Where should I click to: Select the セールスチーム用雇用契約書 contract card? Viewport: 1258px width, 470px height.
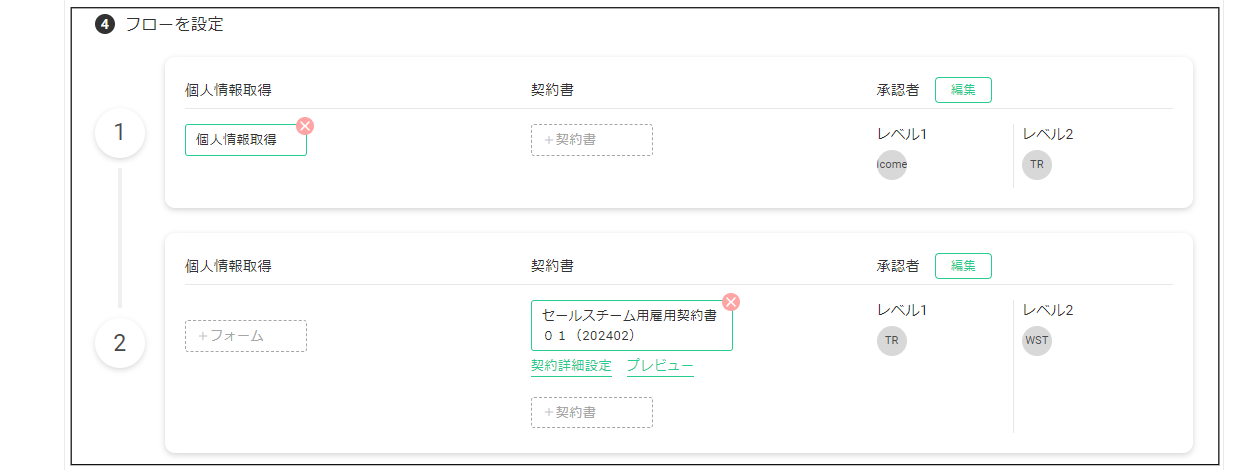click(632, 325)
